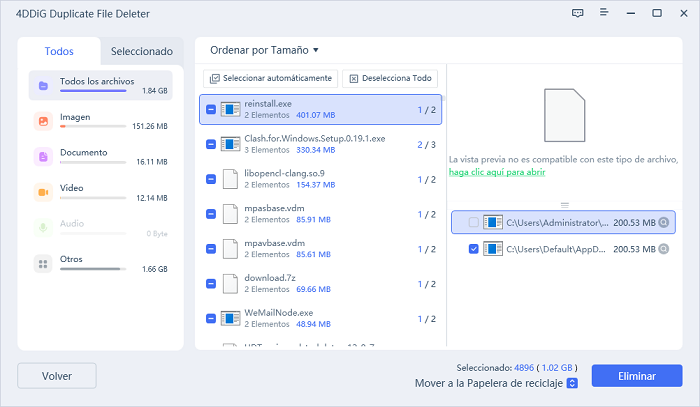Click the Video category icon
The height and width of the screenshot is (407, 700).
(x=43, y=192)
